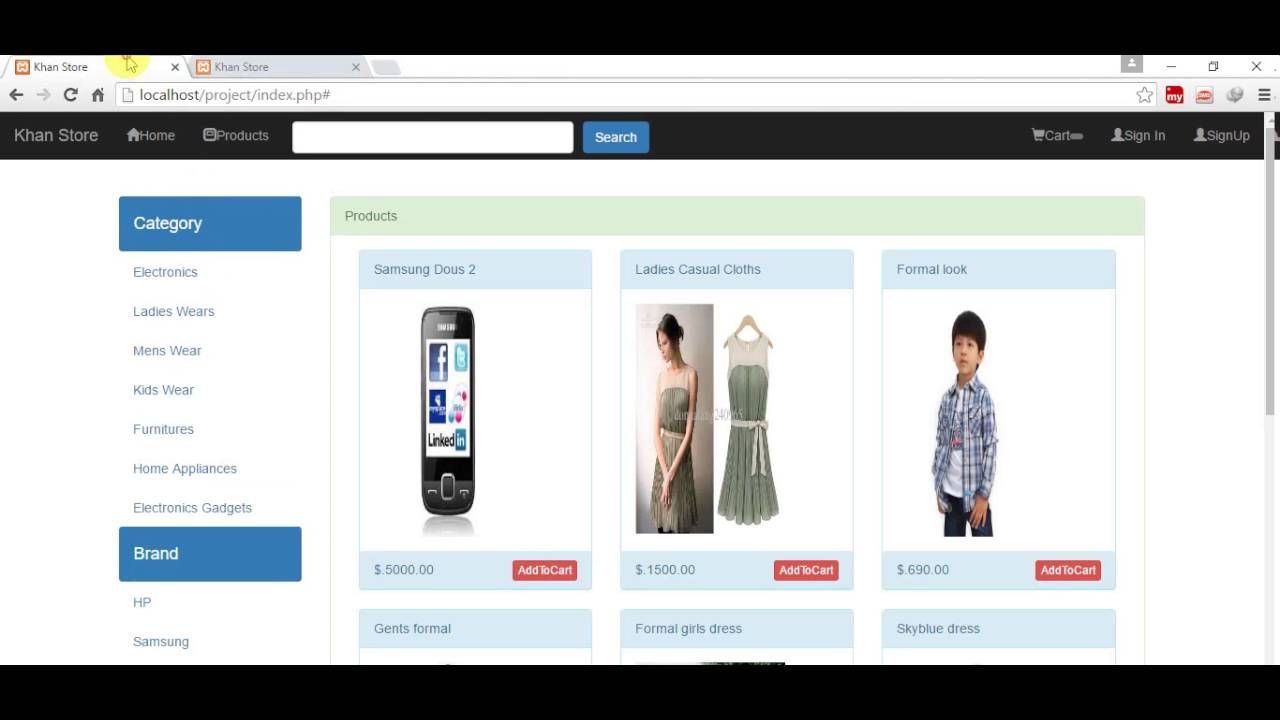Select Kids Wear category
Viewport: 1280px width, 720px height.
pyautogui.click(x=163, y=390)
